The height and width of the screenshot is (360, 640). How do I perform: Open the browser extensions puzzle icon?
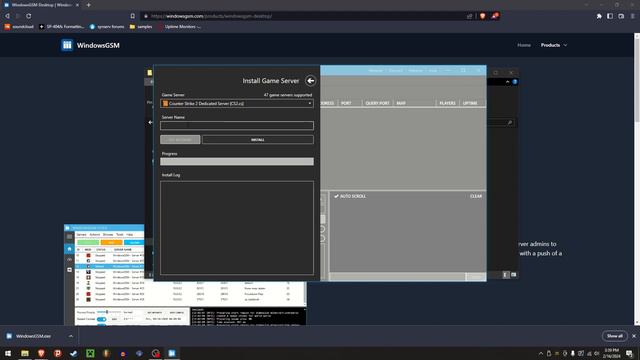(x=599, y=16)
